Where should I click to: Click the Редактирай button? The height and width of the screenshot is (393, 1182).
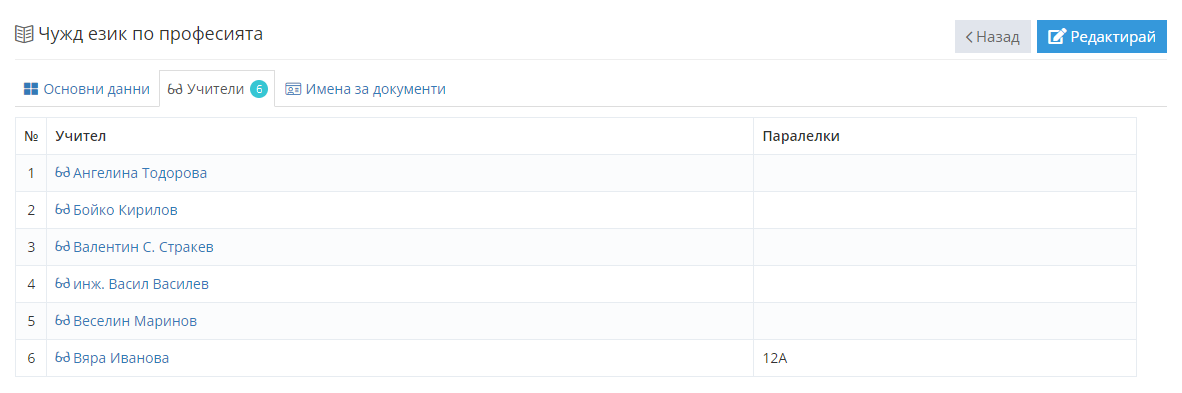[x=1101, y=36]
